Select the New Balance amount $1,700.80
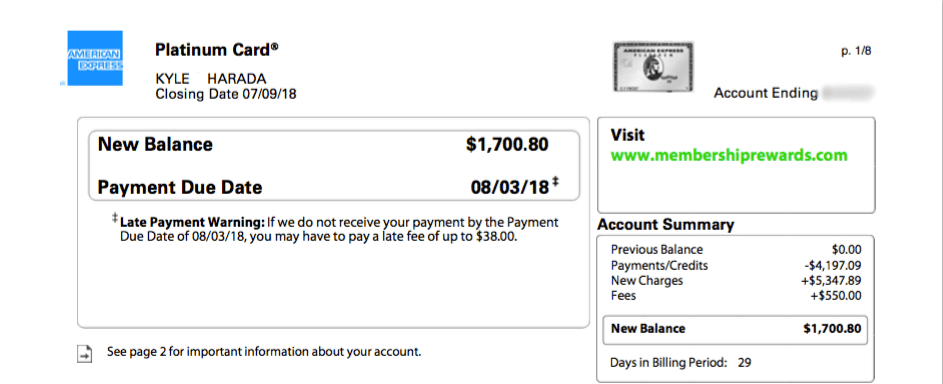Screen dimensions: 943x384 point(507,145)
